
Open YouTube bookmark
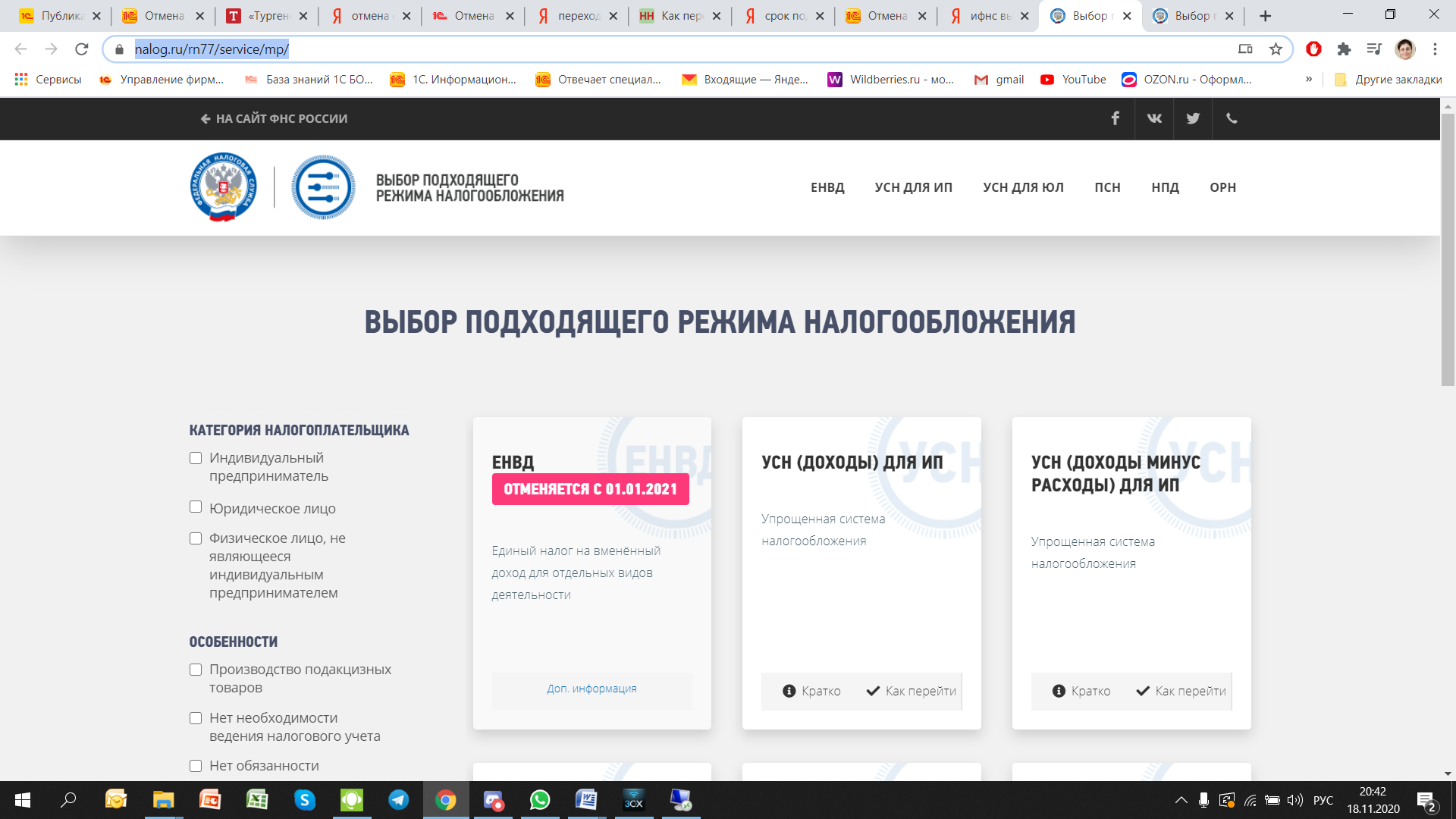[1073, 80]
